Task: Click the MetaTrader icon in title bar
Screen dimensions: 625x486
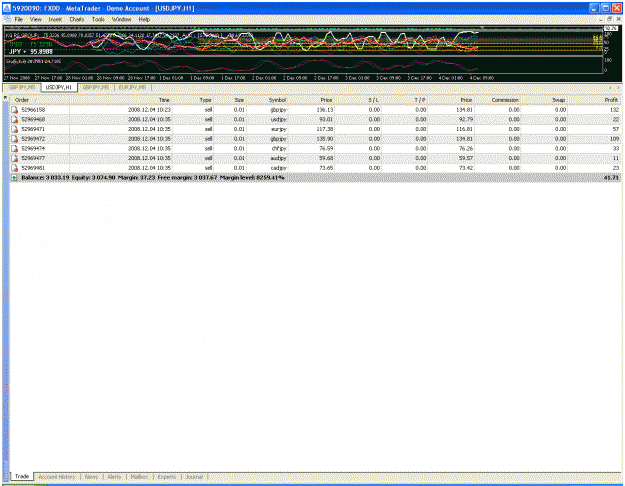Action: point(7,8)
